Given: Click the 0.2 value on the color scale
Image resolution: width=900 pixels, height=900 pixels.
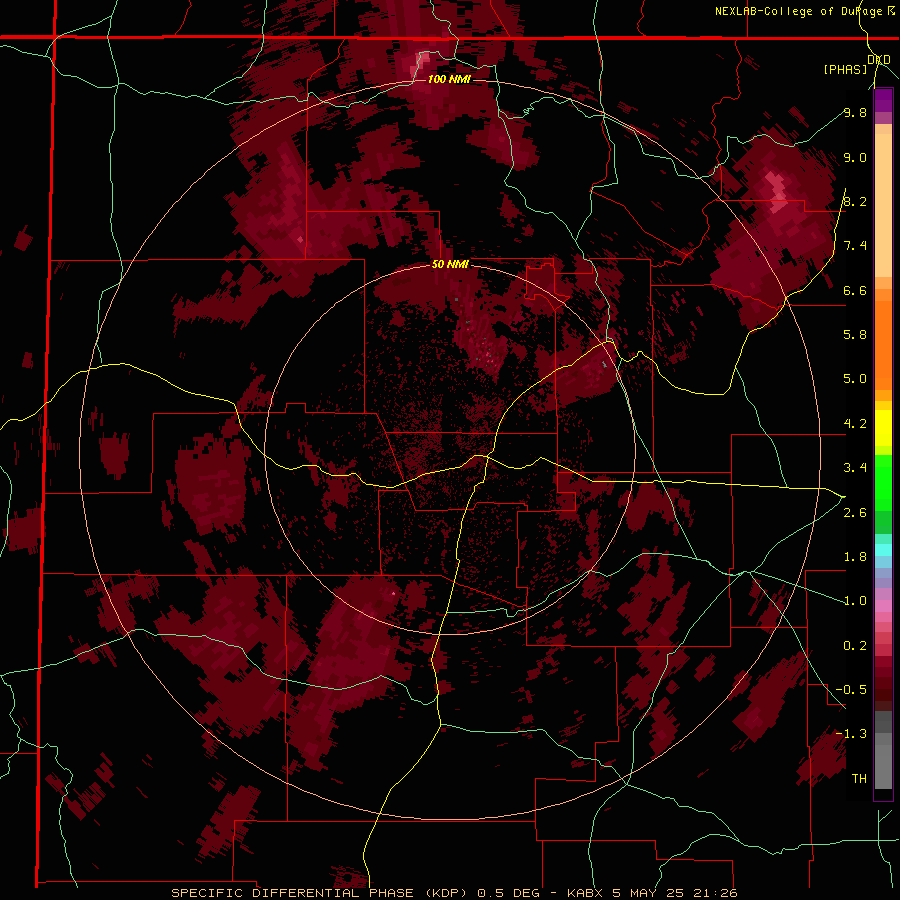Looking at the screenshot, I should [x=855, y=646].
